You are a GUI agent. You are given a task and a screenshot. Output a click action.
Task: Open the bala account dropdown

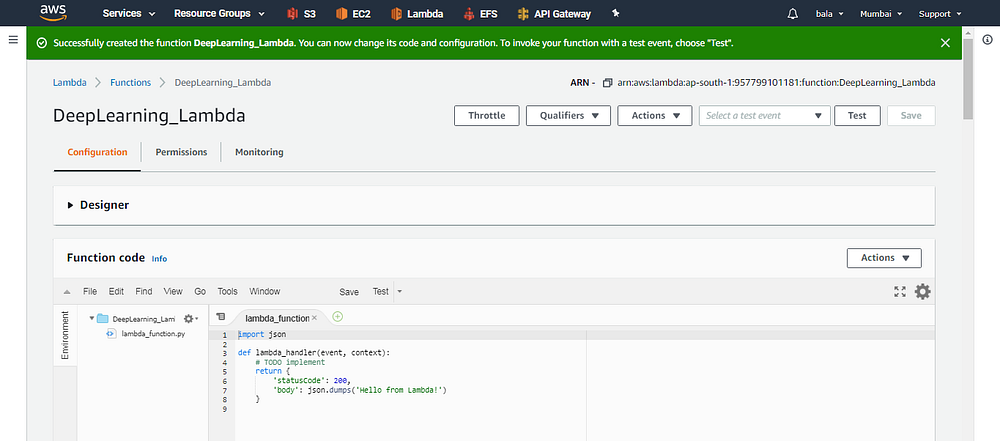pos(830,13)
